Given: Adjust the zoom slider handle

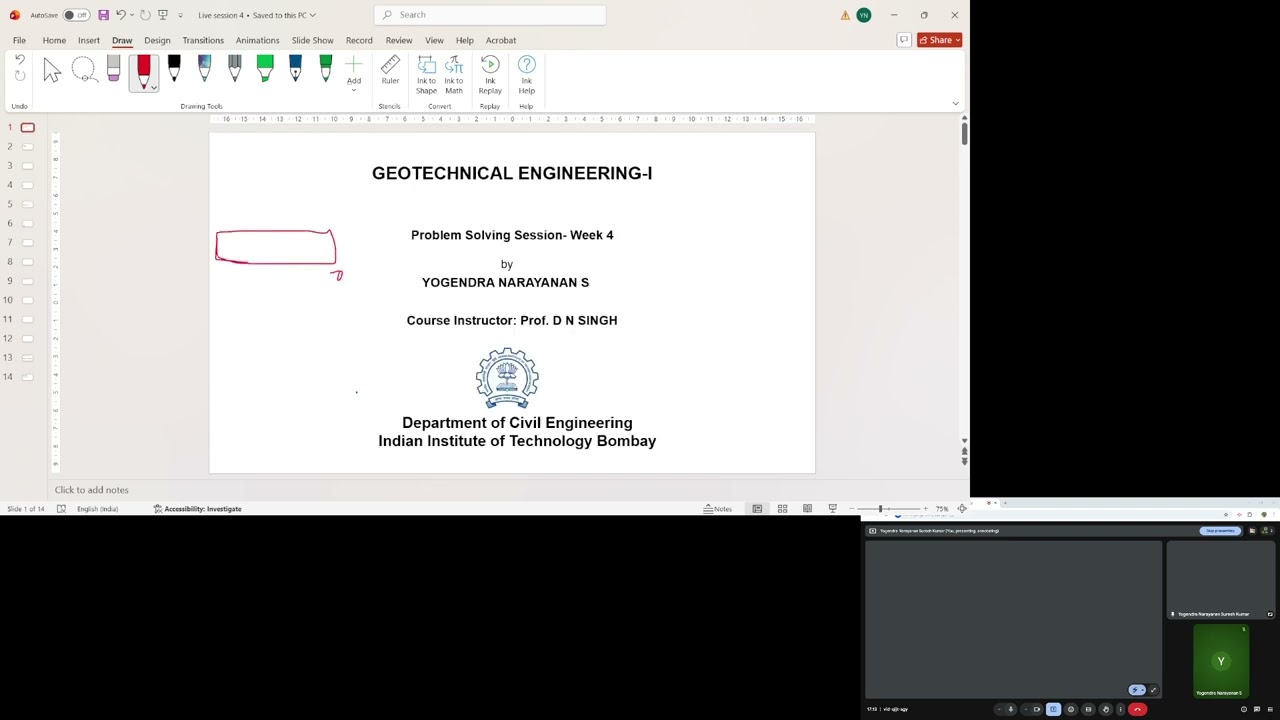Looking at the screenshot, I should [x=881, y=509].
